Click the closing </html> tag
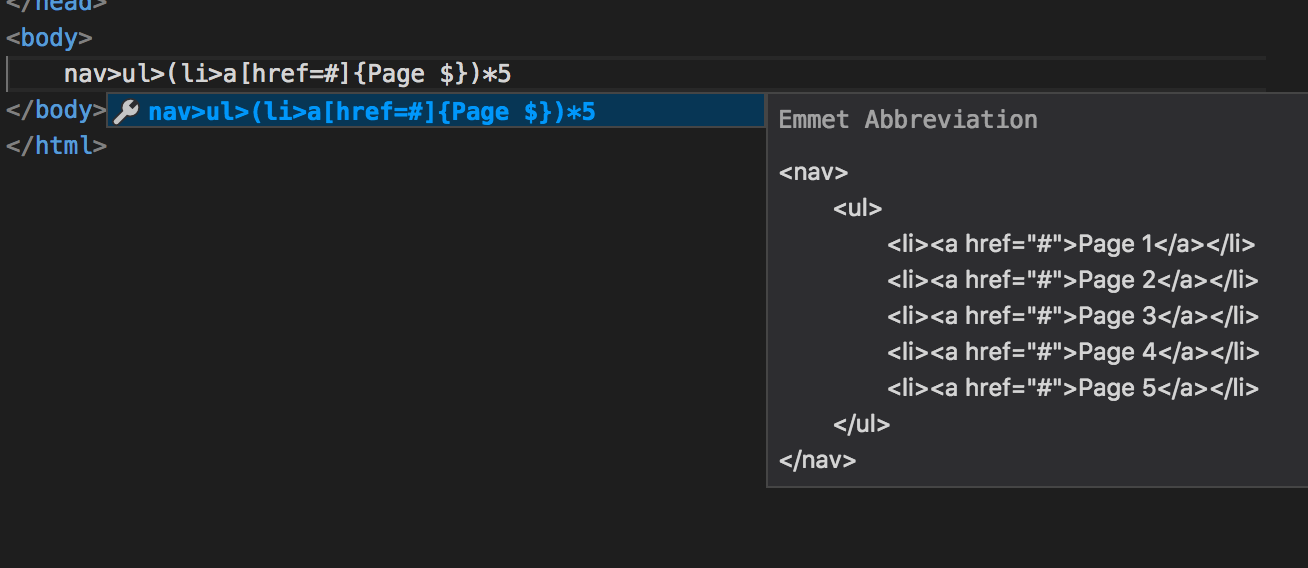 click(56, 146)
